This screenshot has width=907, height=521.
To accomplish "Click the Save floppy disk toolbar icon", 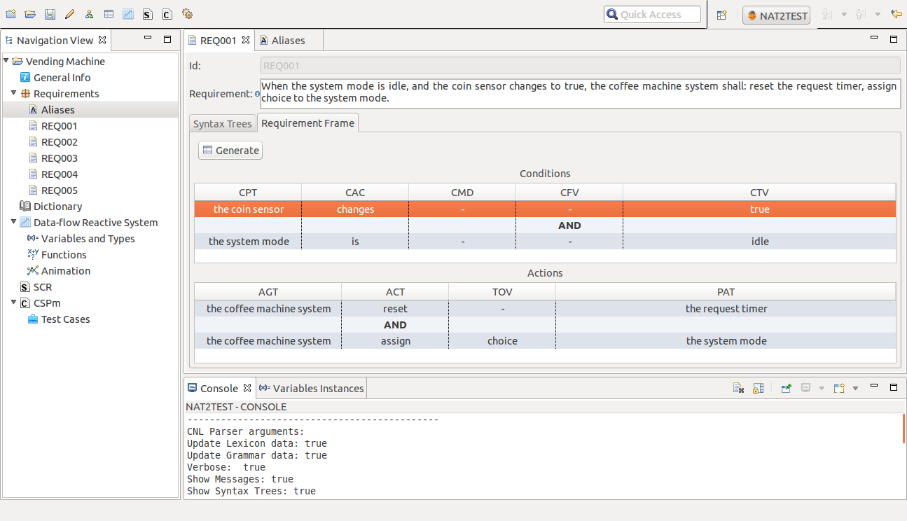I will click(x=50, y=14).
